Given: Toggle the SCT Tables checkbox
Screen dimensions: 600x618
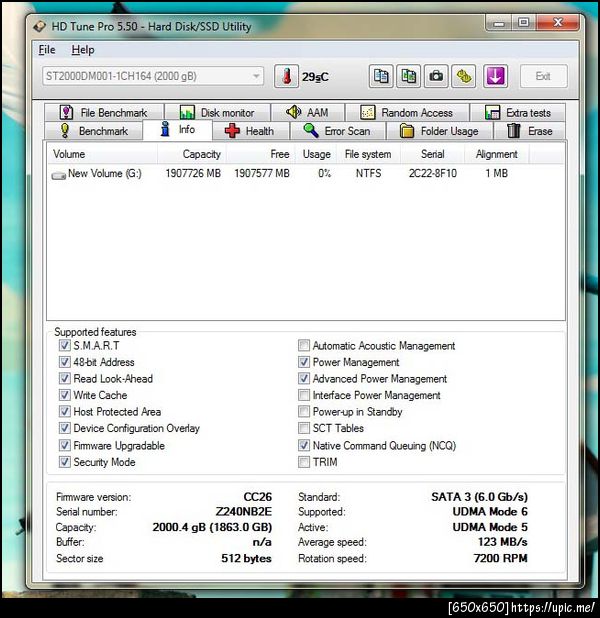Looking at the screenshot, I should point(304,428).
